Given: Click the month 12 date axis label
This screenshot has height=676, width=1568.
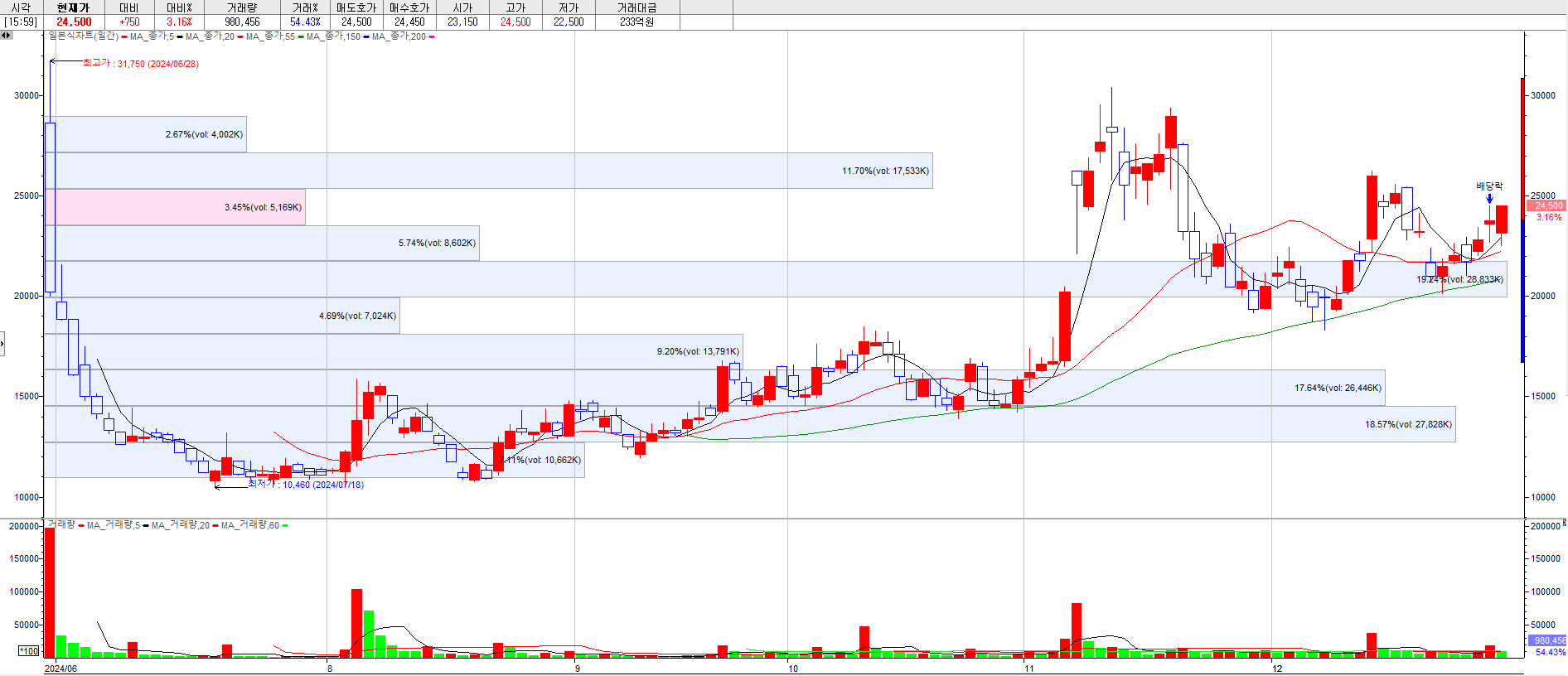Looking at the screenshot, I should click(1277, 669).
